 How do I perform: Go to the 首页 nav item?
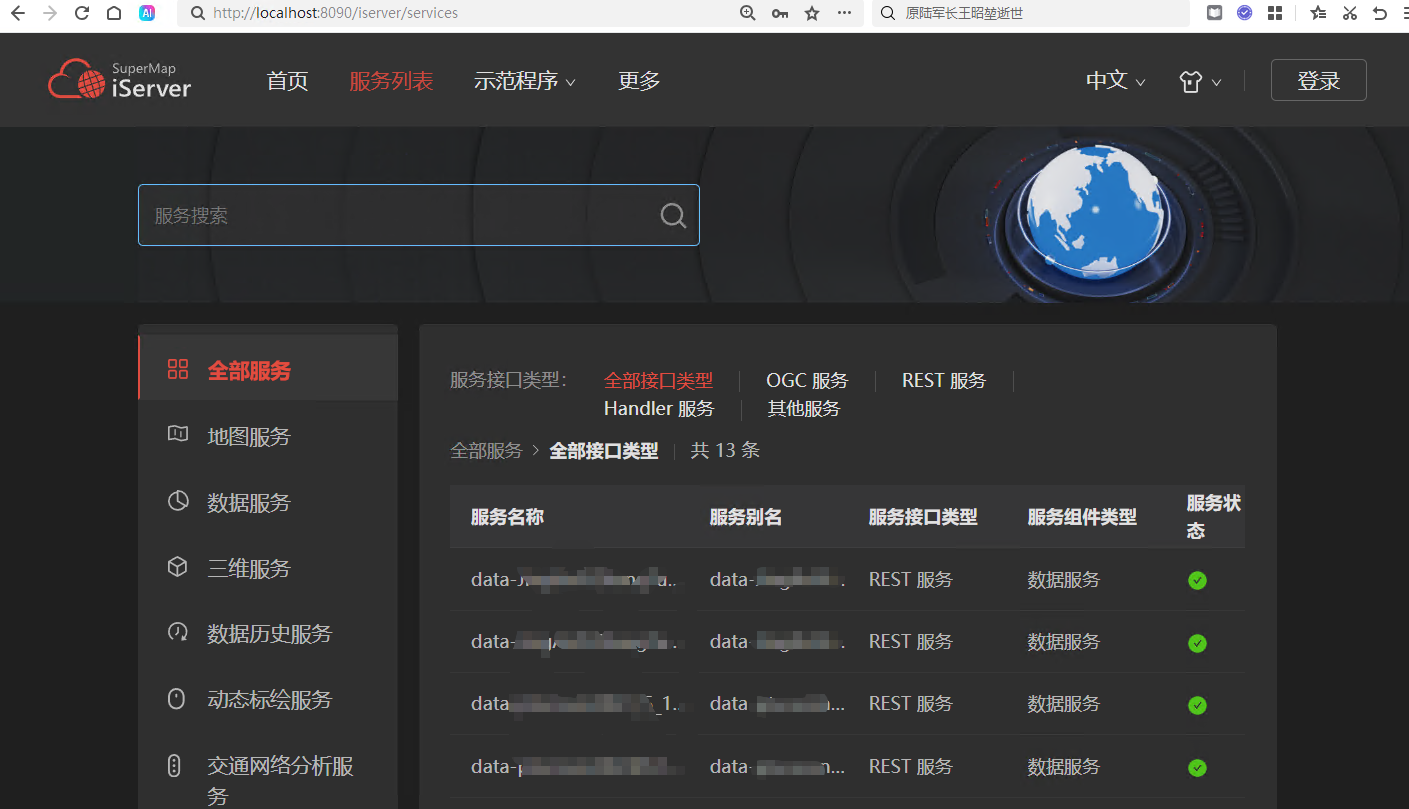(287, 81)
